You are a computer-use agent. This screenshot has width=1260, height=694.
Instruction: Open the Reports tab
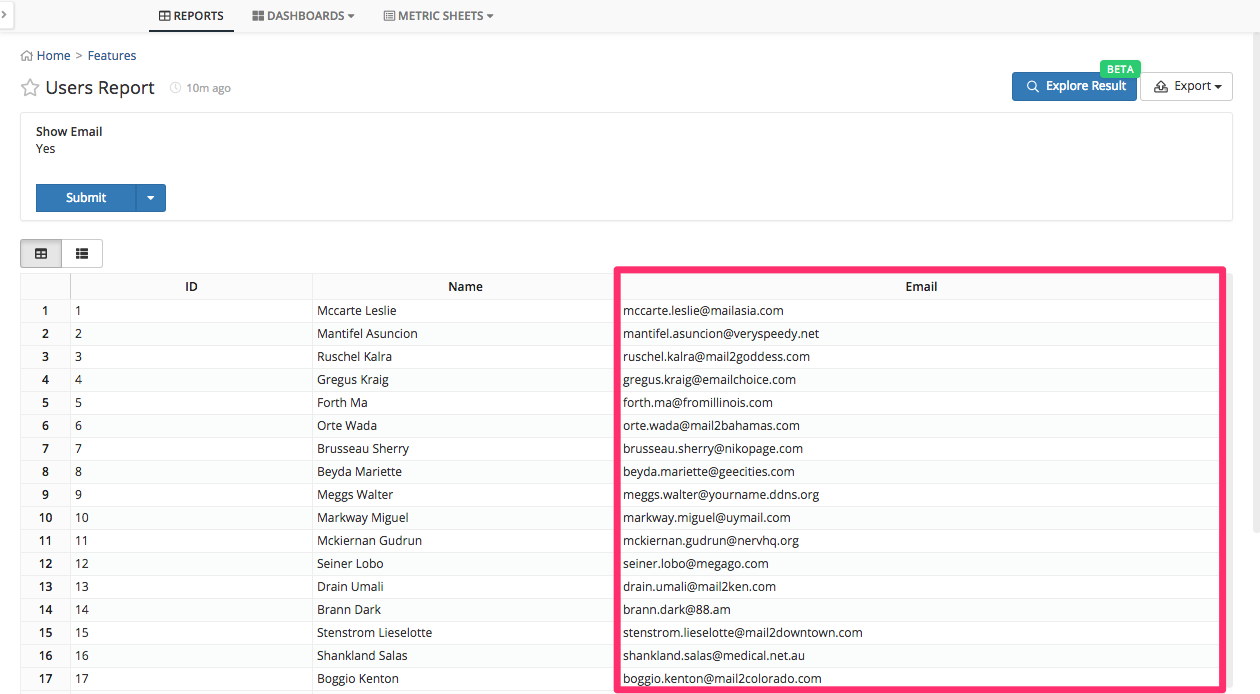click(191, 16)
